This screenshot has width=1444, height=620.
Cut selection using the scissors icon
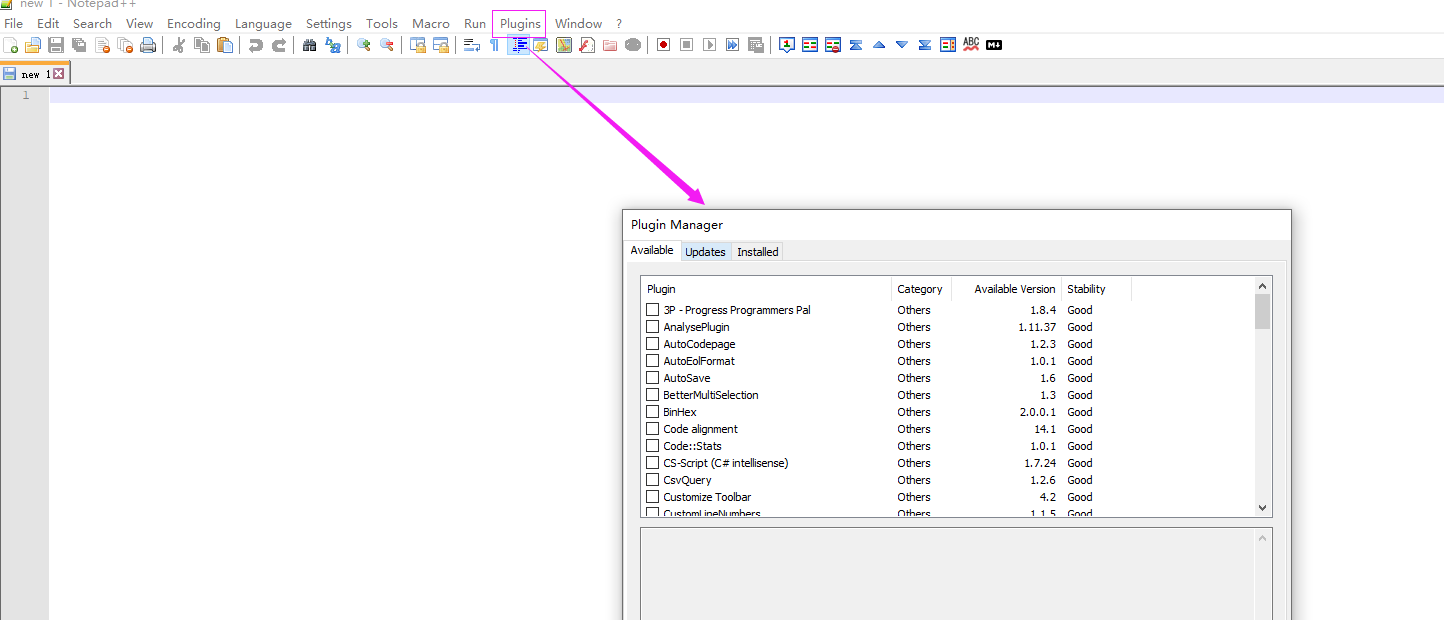tap(179, 45)
